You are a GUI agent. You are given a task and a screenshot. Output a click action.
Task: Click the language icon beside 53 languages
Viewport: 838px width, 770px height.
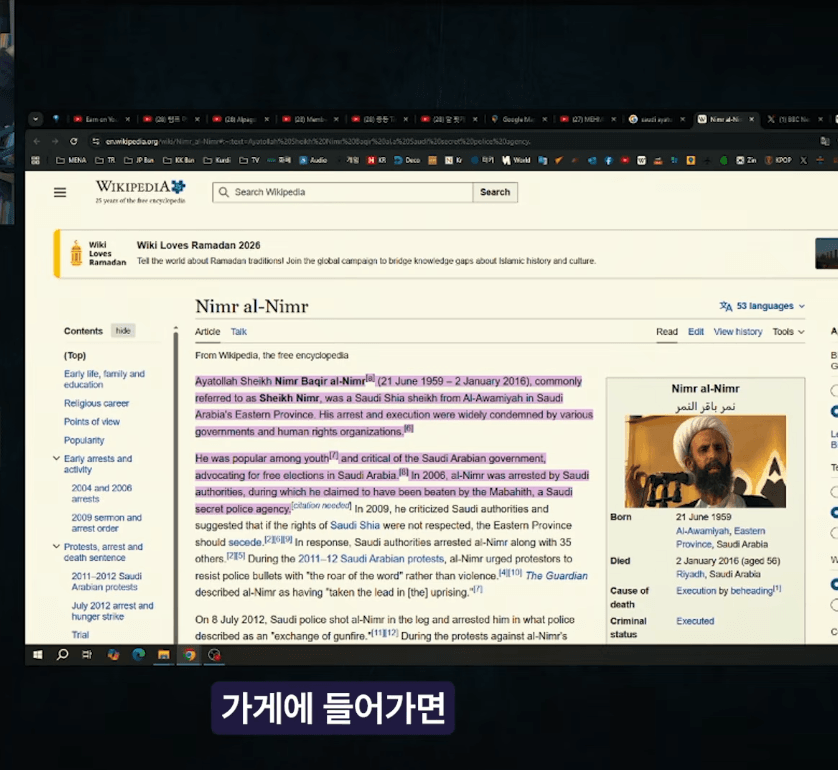(725, 306)
